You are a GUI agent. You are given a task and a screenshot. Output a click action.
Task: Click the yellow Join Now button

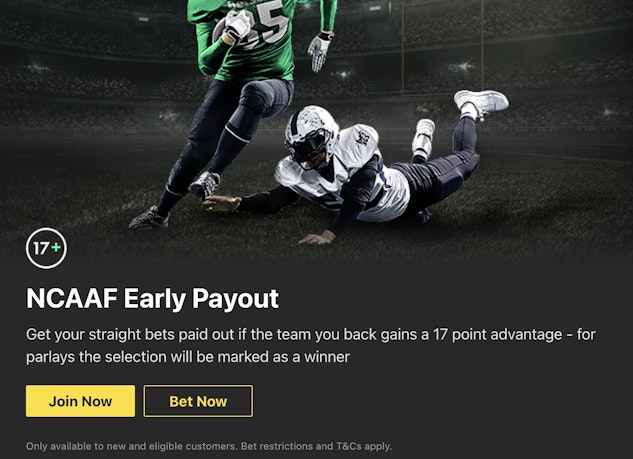[80, 401]
